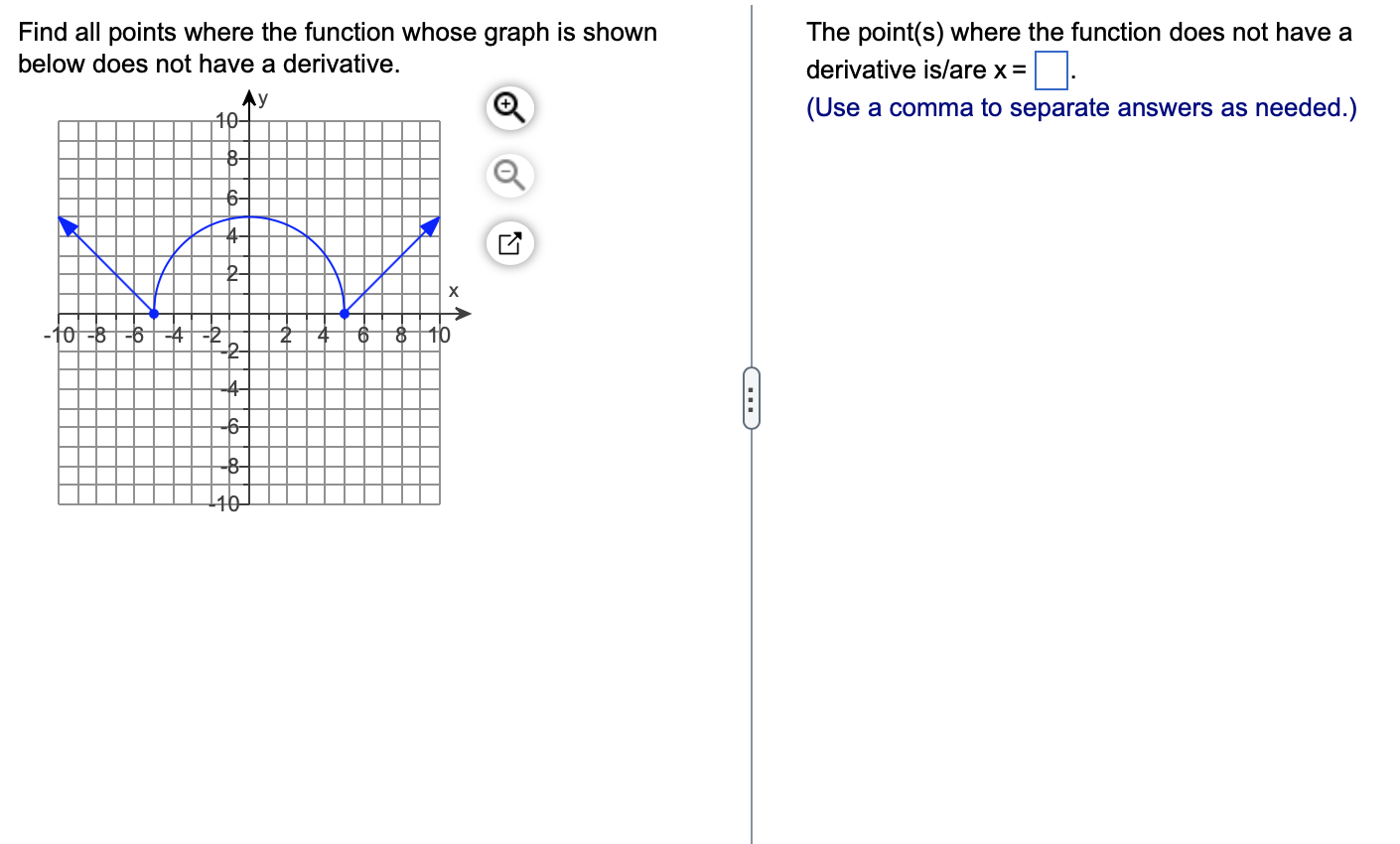The width and height of the screenshot is (1400, 844).
Task: Select the comma-separation instruction text
Action: 1081,107
